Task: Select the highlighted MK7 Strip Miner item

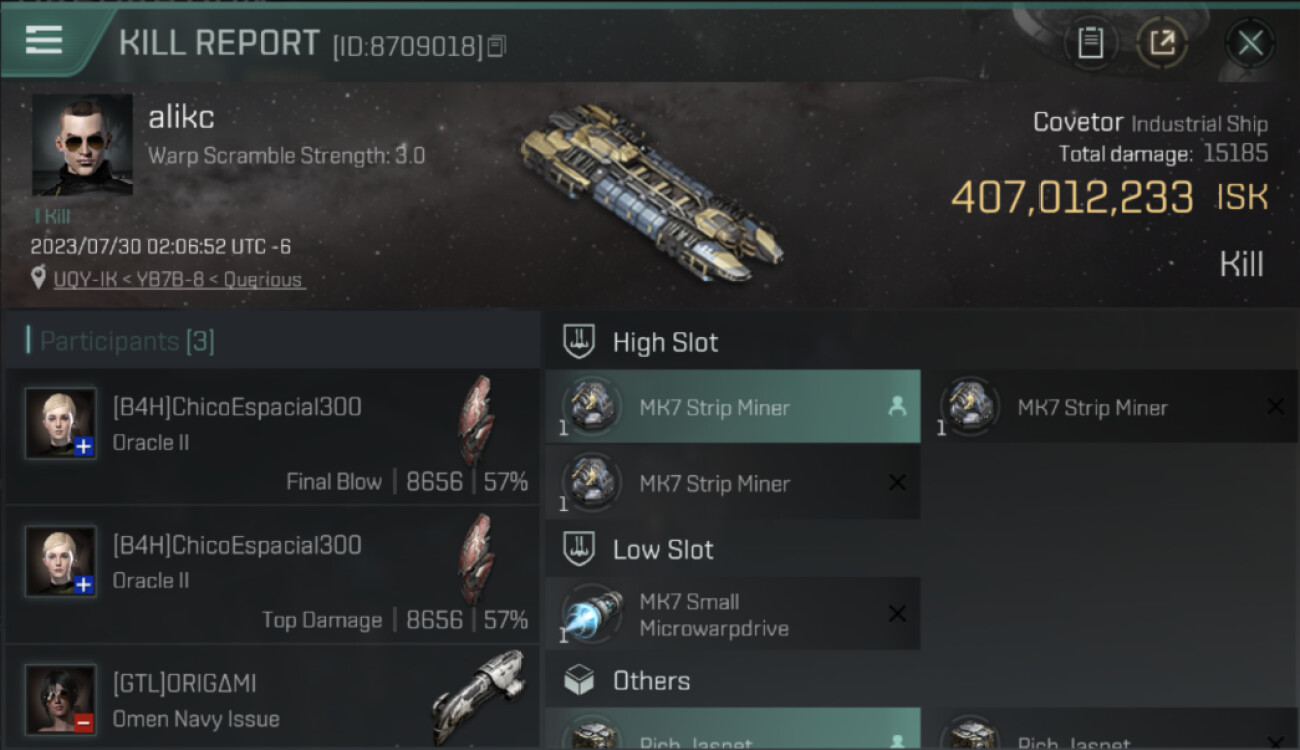Action: tap(733, 407)
